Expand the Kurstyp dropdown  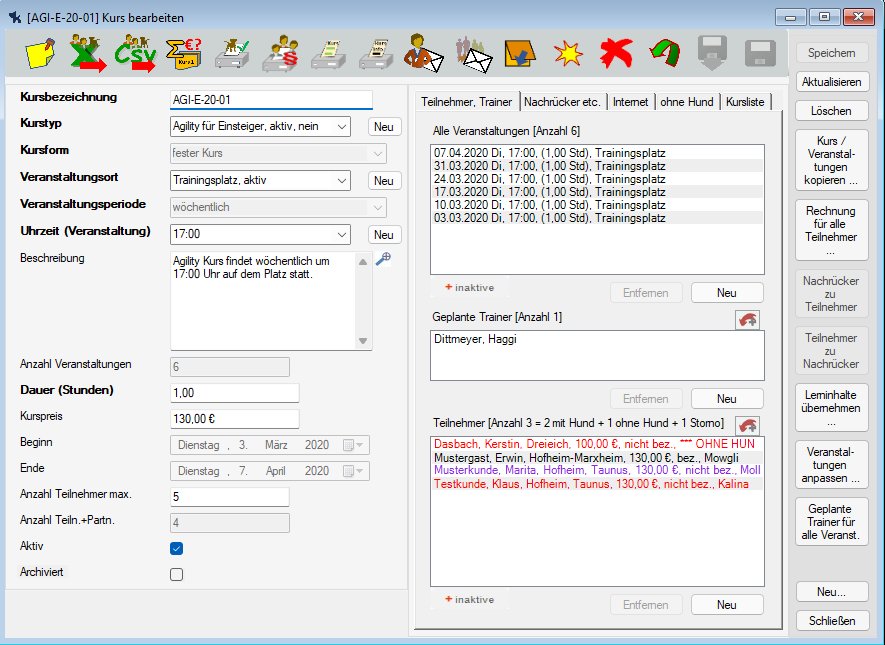(x=341, y=126)
